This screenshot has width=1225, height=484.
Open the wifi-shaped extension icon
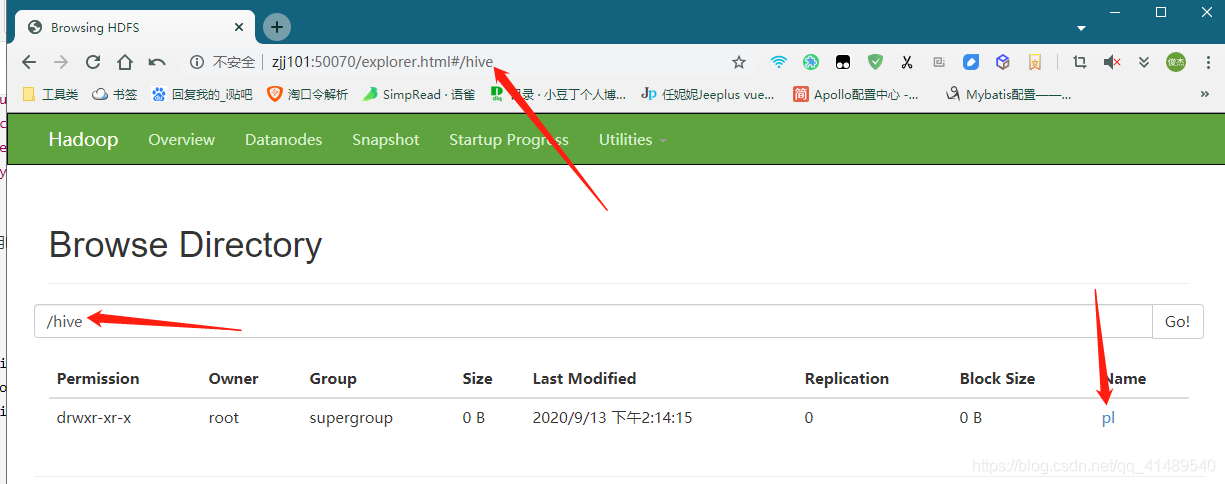[x=779, y=62]
